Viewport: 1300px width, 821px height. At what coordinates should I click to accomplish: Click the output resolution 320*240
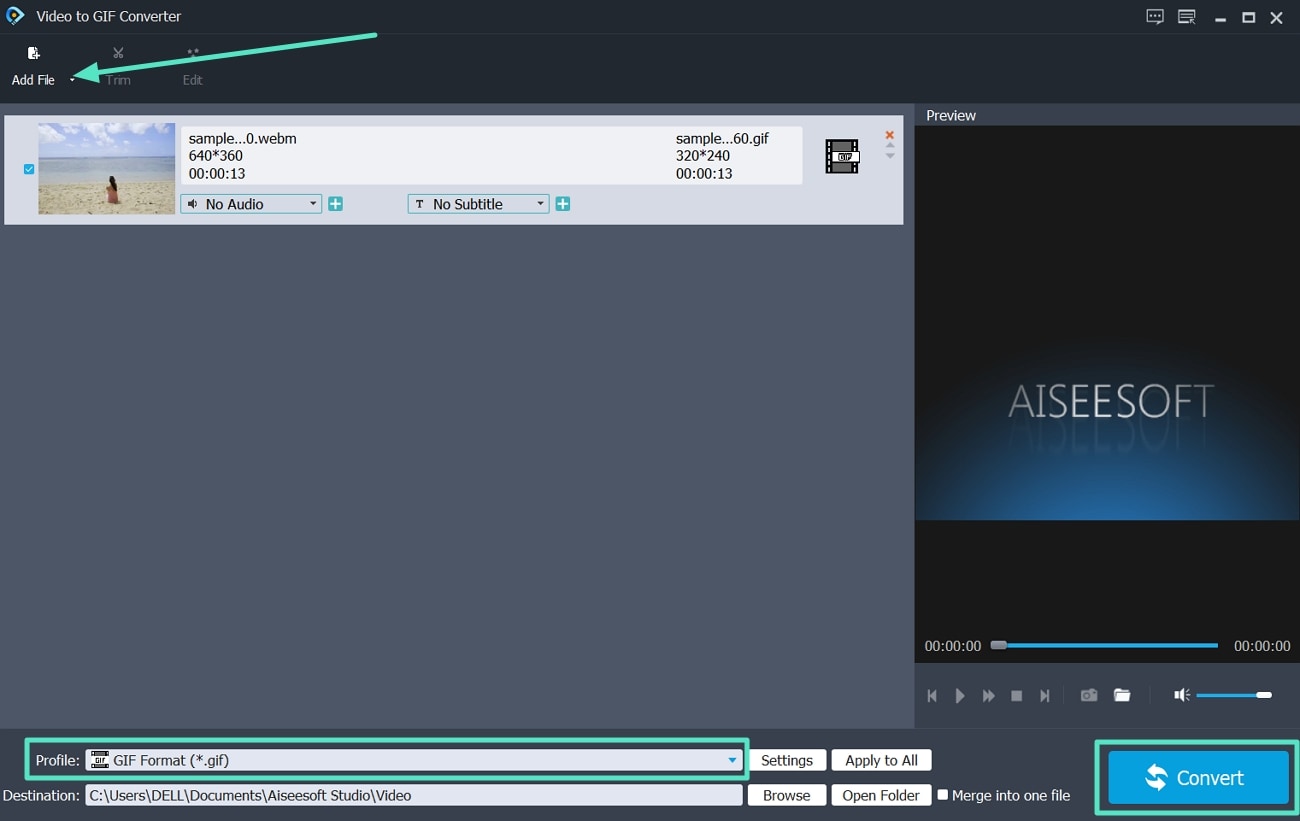[x=703, y=156]
